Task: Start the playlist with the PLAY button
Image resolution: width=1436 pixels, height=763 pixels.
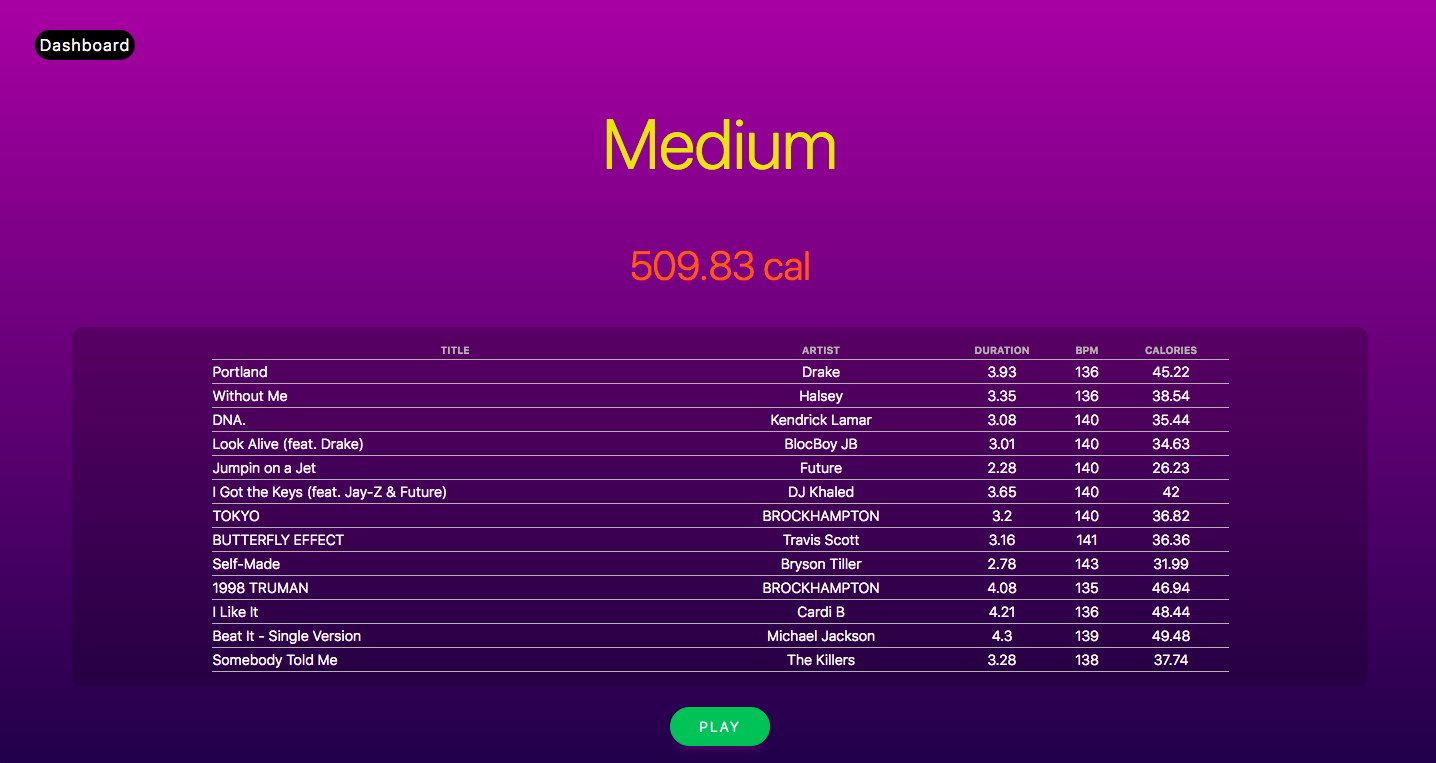Action: click(x=719, y=727)
